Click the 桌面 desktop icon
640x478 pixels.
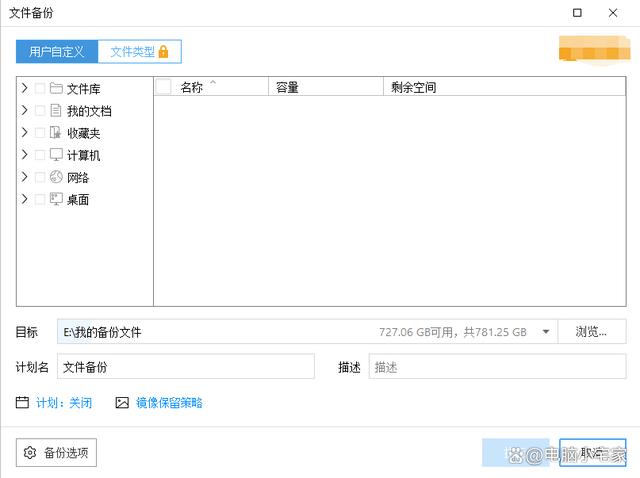56,199
